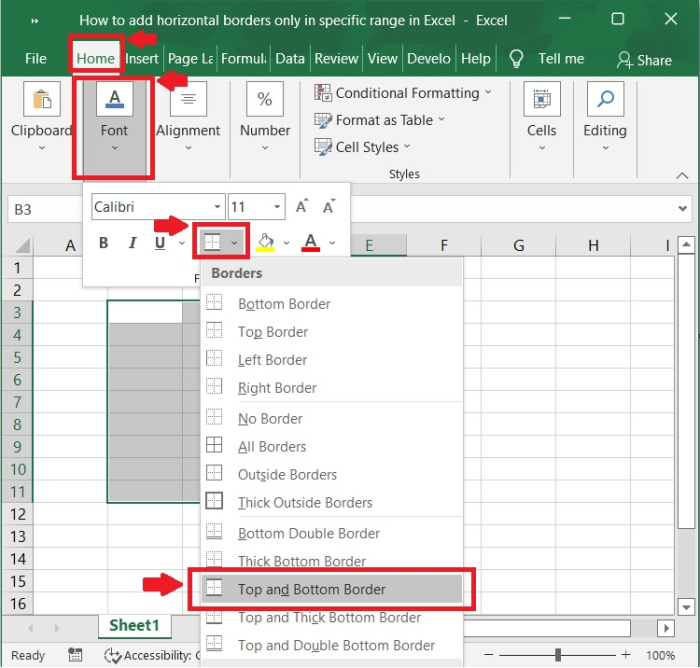Choose Top and Thick Bottom Border
The height and width of the screenshot is (668, 700).
pyautogui.click(x=332, y=617)
